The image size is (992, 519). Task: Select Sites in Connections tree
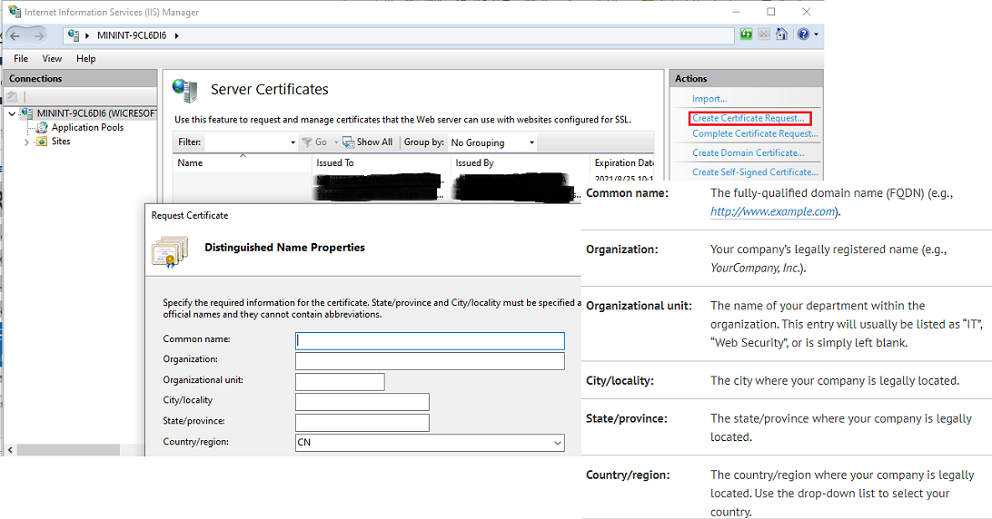pos(61,141)
